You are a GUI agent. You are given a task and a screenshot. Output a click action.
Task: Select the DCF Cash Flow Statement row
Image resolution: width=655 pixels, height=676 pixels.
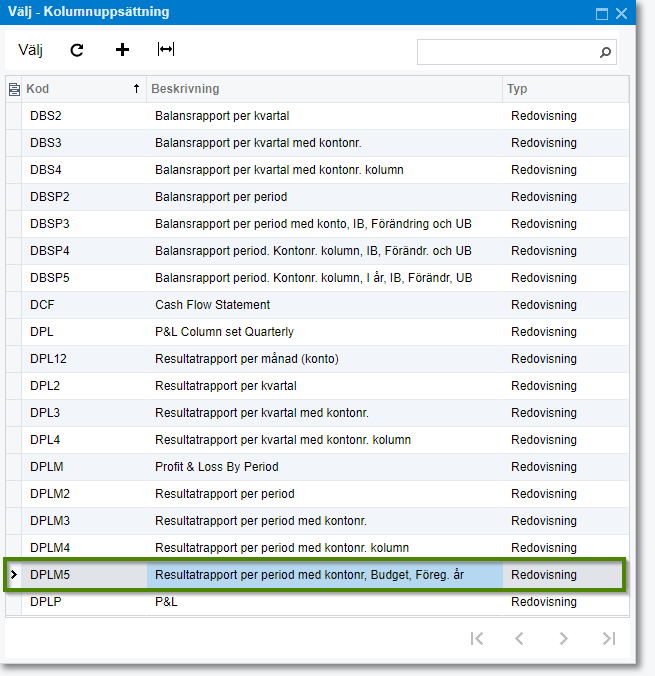212,305
